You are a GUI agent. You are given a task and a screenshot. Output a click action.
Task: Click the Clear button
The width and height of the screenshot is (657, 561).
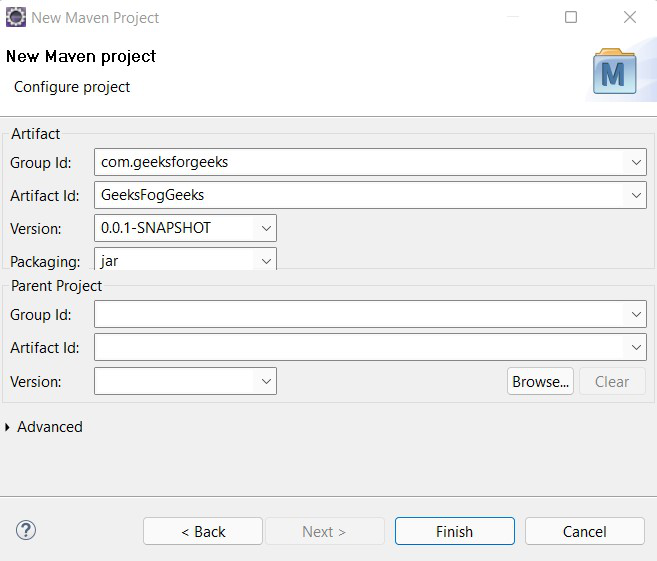[x=612, y=381]
